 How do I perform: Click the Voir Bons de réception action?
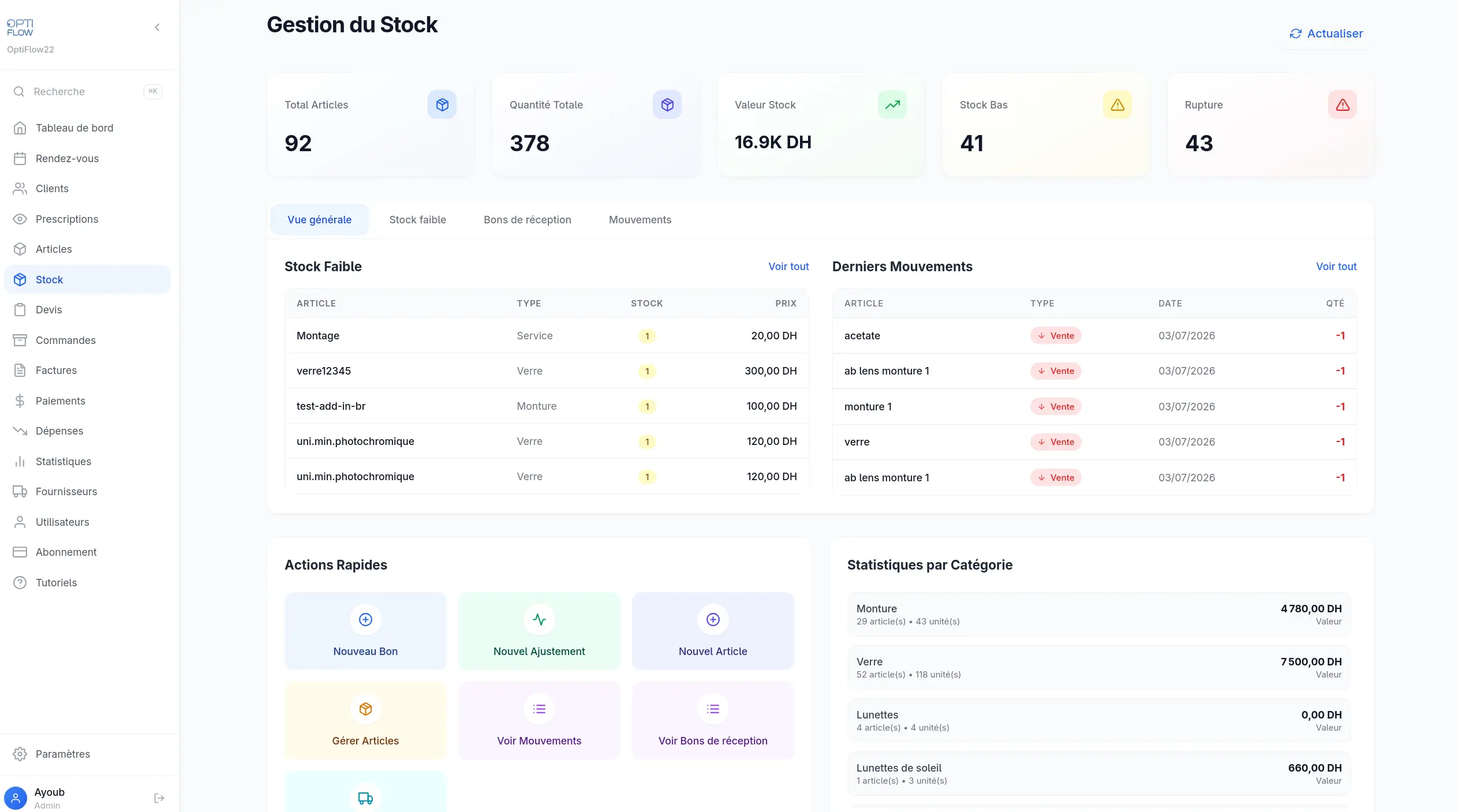pos(713,720)
